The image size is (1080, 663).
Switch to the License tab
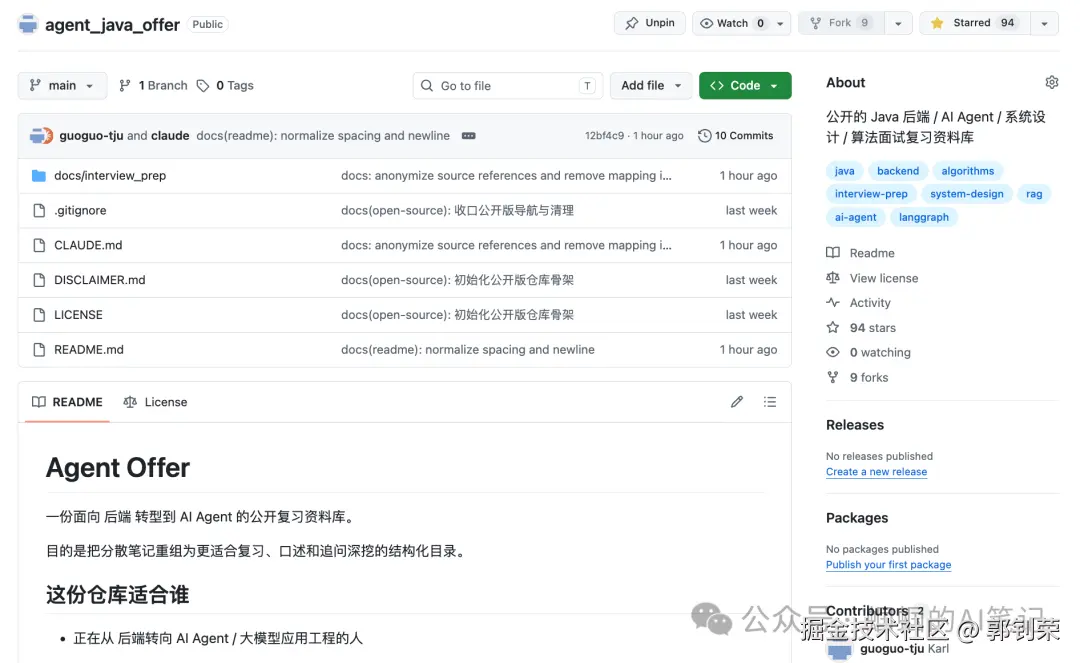coord(156,402)
